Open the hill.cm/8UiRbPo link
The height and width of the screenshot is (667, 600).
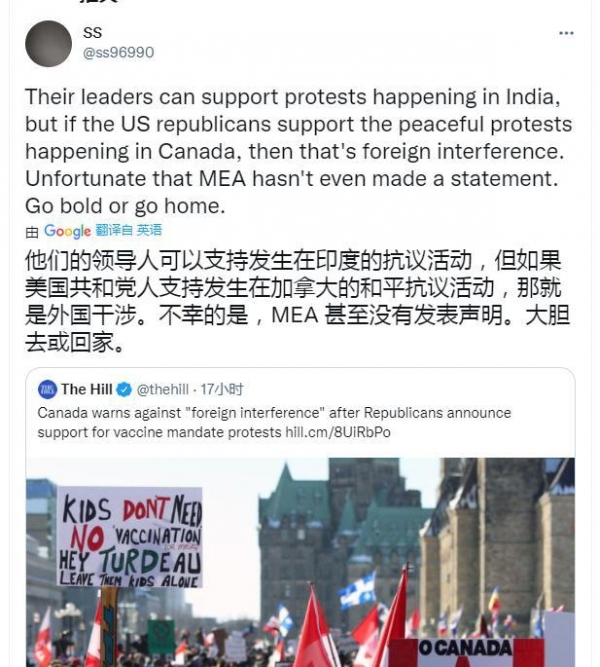point(338,432)
